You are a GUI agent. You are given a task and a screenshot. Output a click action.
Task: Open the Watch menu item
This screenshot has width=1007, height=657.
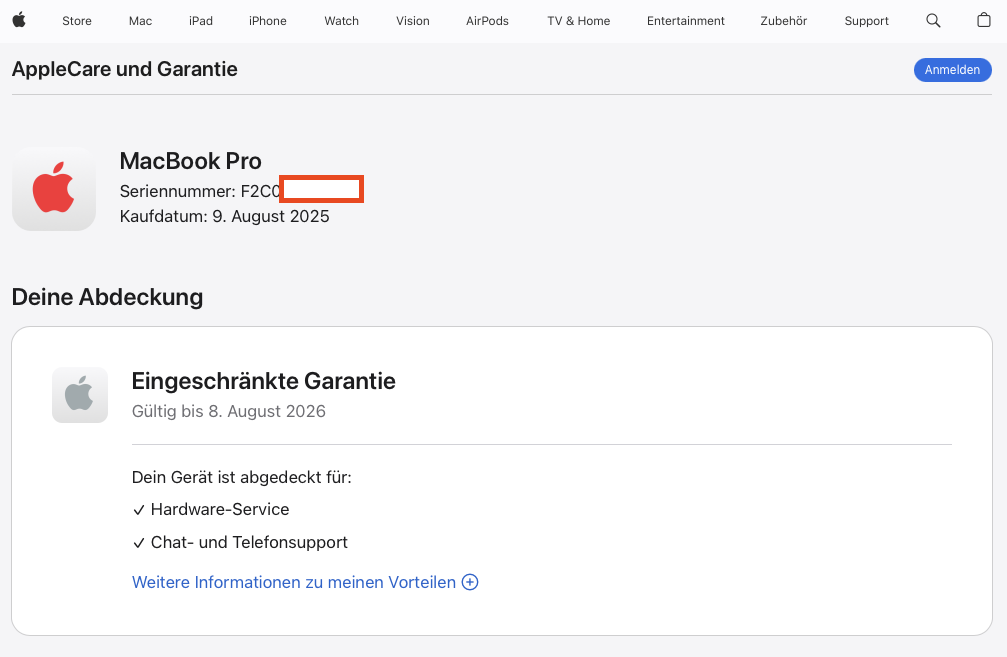pos(341,21)
